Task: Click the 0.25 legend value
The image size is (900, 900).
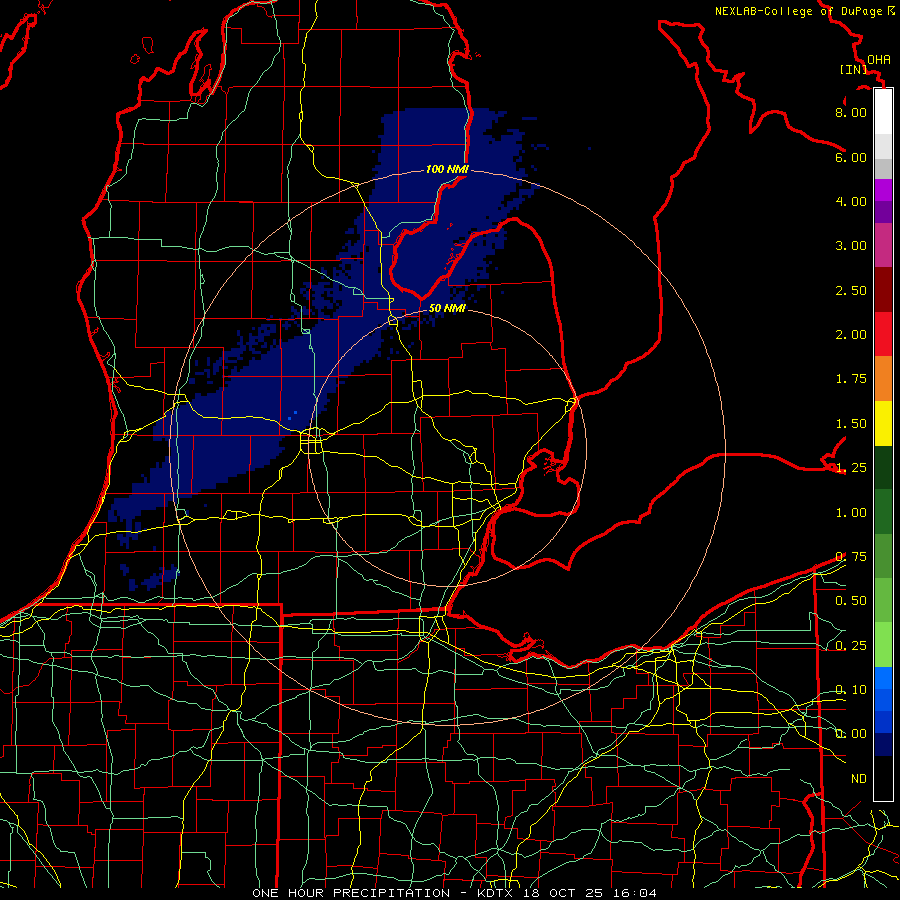Action: point(851,646)
